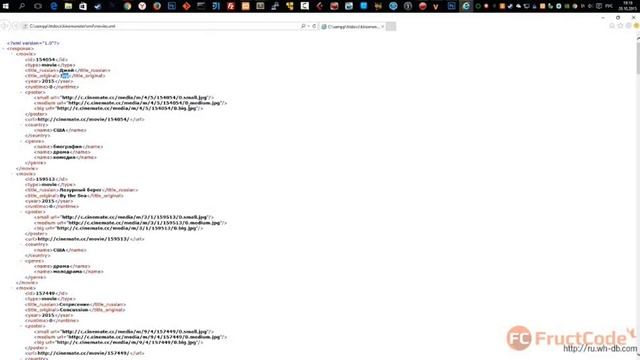Open the Windows Store taskbar icon
The height and width of the screenshot is (360, 640).
pos(83,6)
